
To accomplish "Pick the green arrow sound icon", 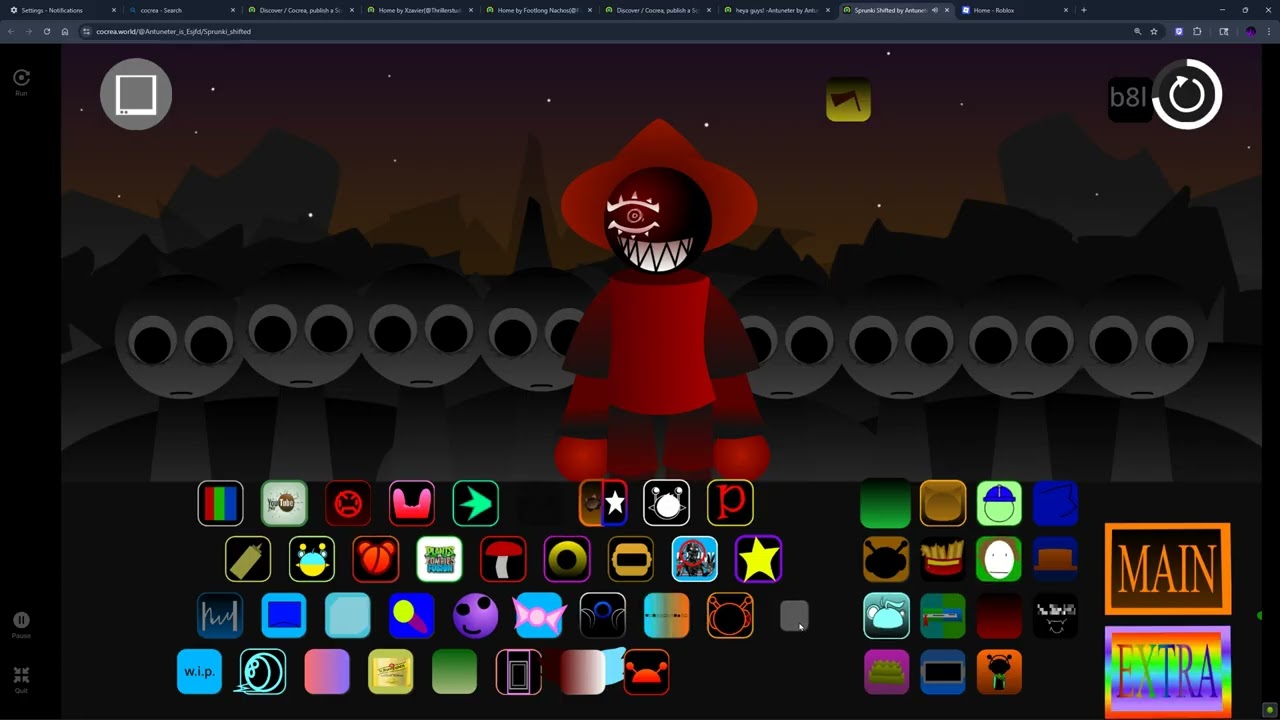I will tap(476, 503).
